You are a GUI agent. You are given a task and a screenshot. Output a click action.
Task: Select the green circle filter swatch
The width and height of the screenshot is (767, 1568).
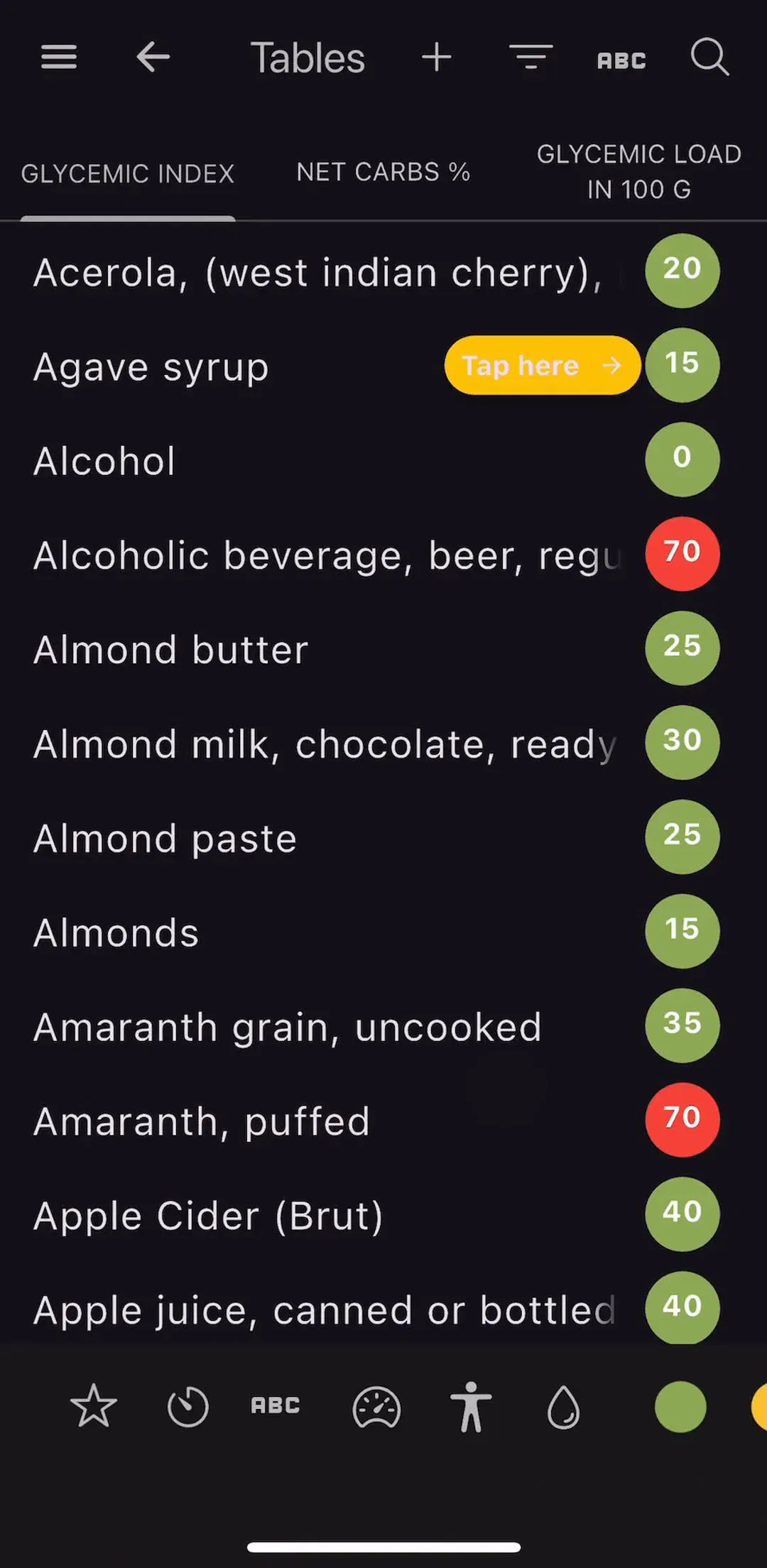point(680,1406)
